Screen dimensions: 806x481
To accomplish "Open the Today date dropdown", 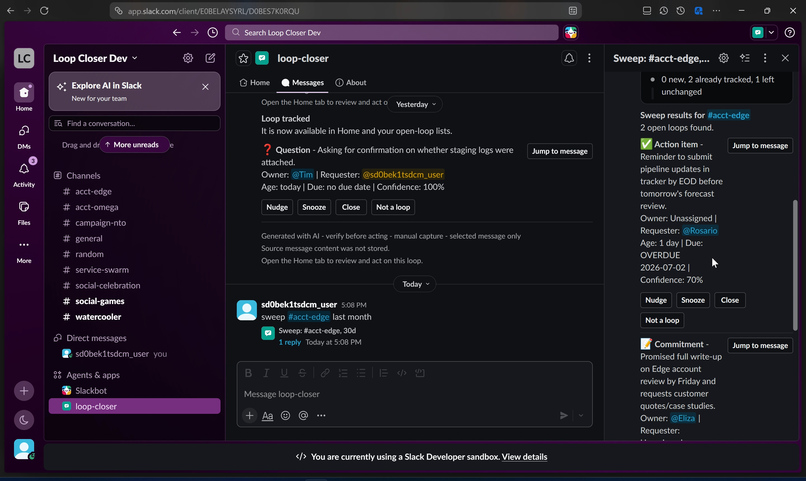I will pyautogui.click(x=415, y=284).
